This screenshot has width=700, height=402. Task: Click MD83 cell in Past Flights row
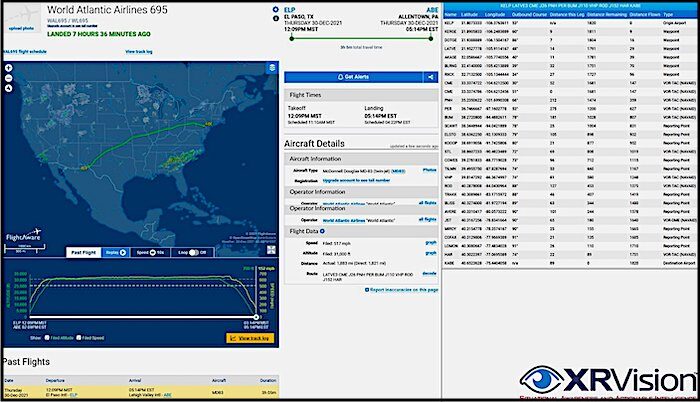click(x=217, y=393)
